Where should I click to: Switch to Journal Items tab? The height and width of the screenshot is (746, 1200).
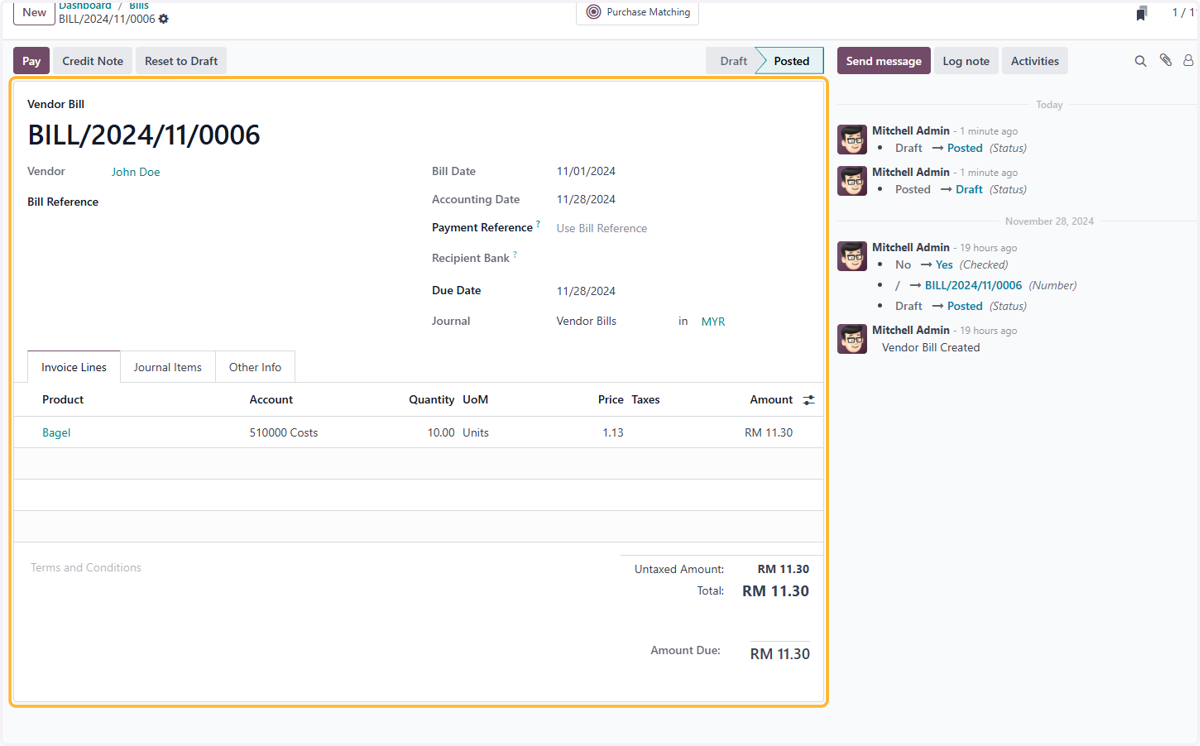coord(168,367)
